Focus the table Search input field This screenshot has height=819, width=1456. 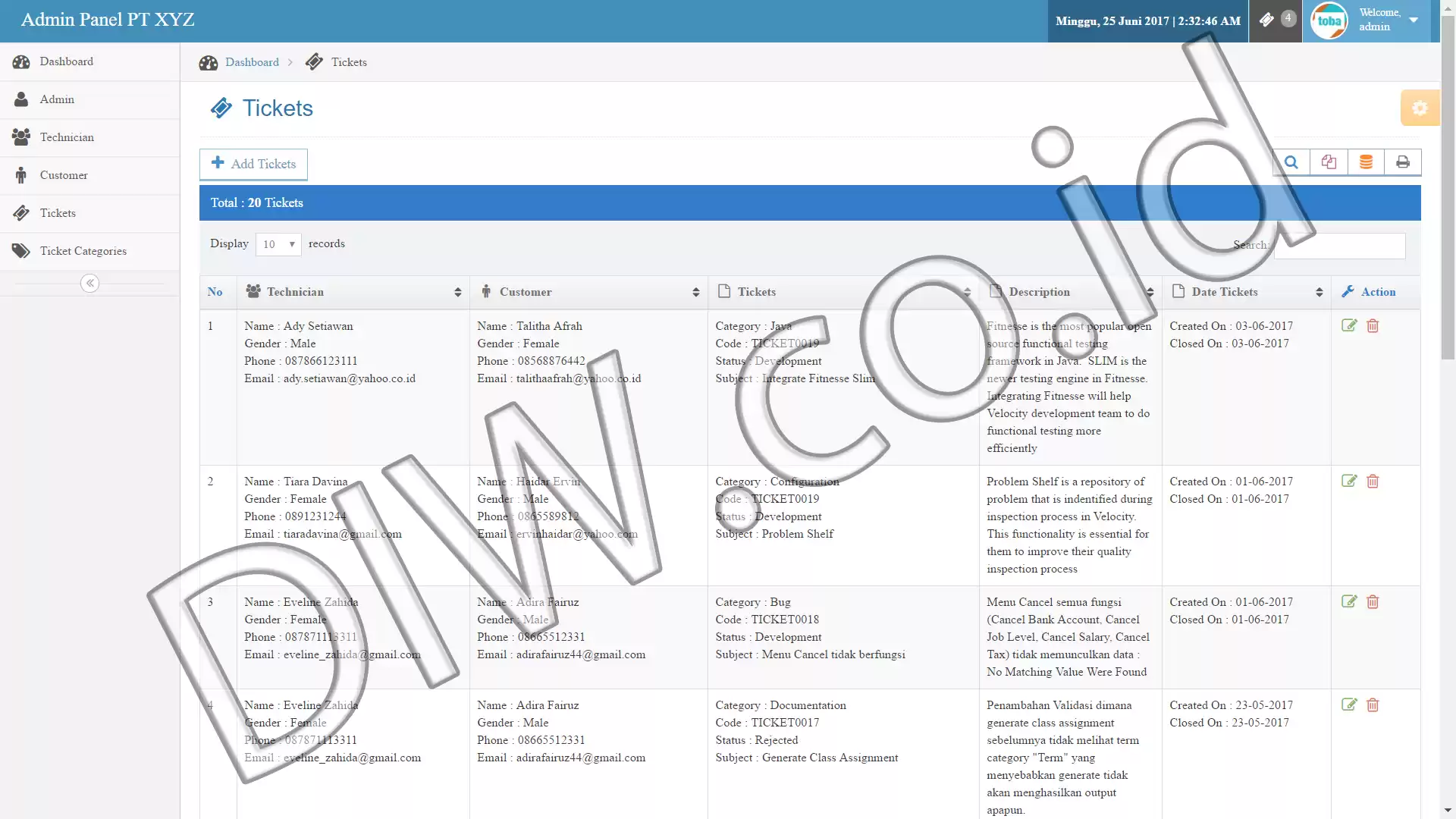point(1339,245)
